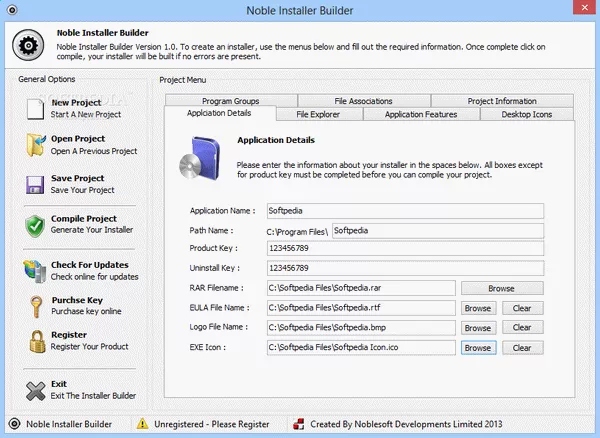
Task: Browse for the EULA file
Action: pyautogui.click(x=478, y=308)
